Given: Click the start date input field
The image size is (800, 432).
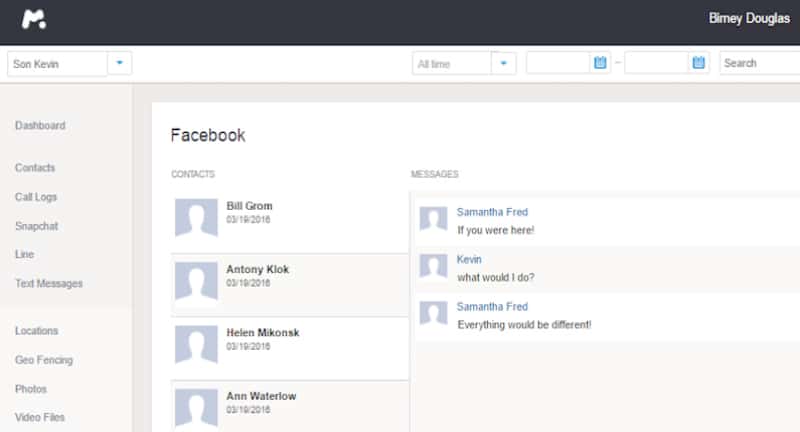Looking at the screenshot, I should (x=558, y=63).
